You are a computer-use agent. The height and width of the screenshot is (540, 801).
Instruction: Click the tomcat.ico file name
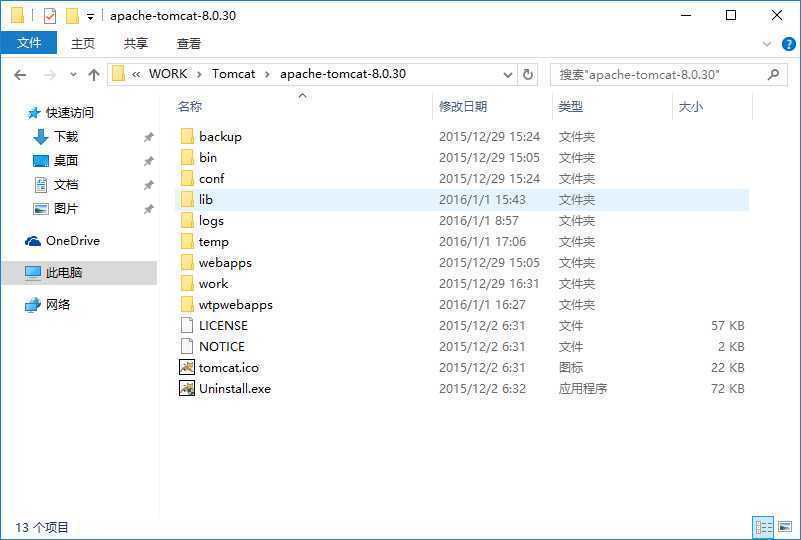click(229, 367)
